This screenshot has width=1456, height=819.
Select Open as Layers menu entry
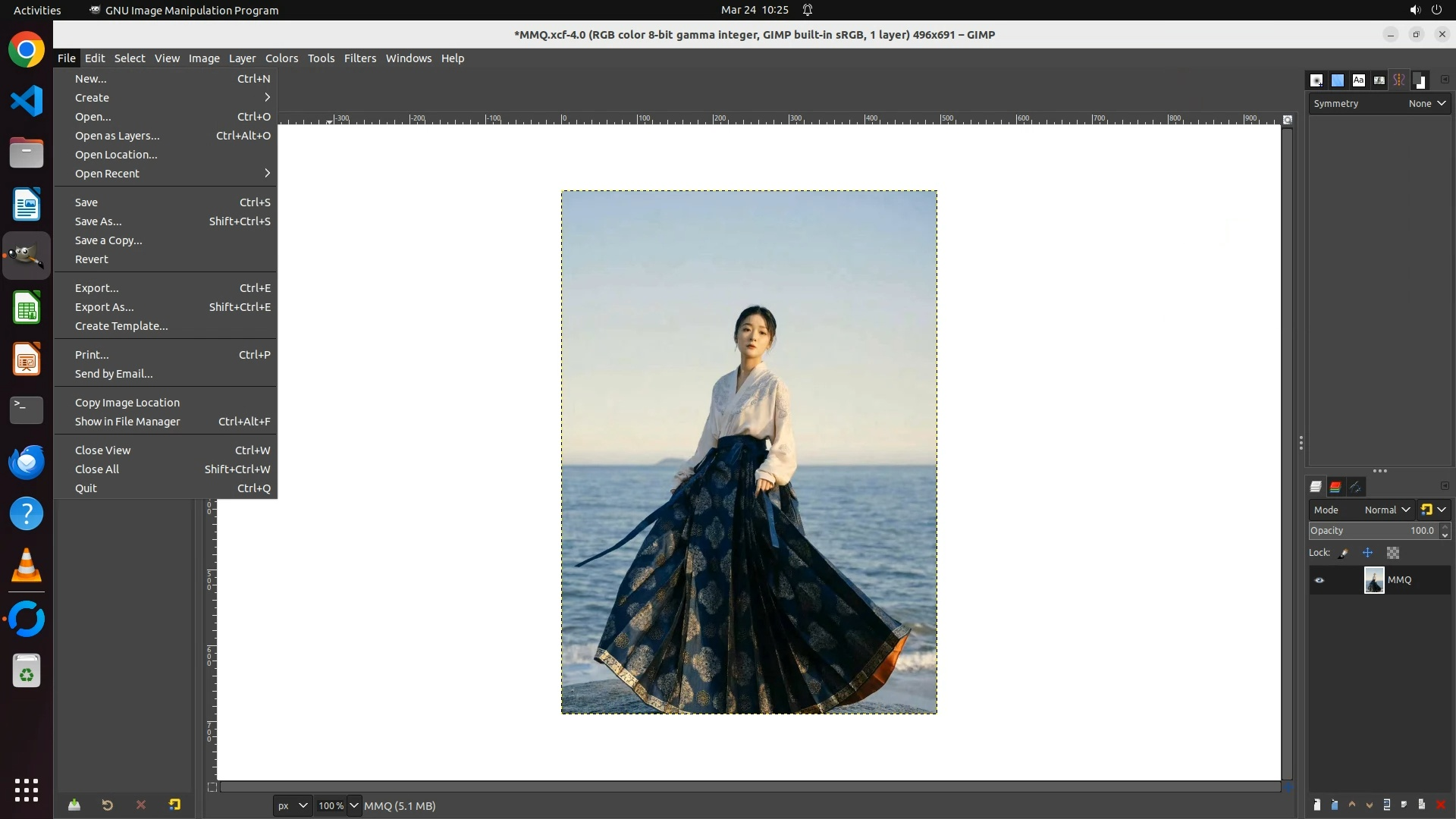[x=118, y=136]
